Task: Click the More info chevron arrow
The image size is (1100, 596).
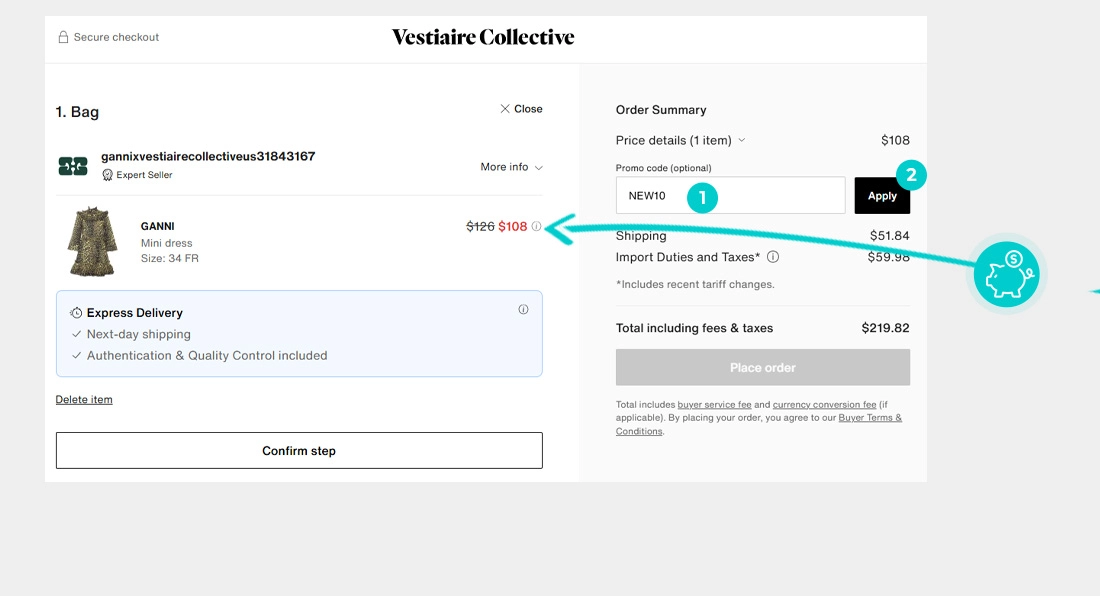Action: (539, 168)
